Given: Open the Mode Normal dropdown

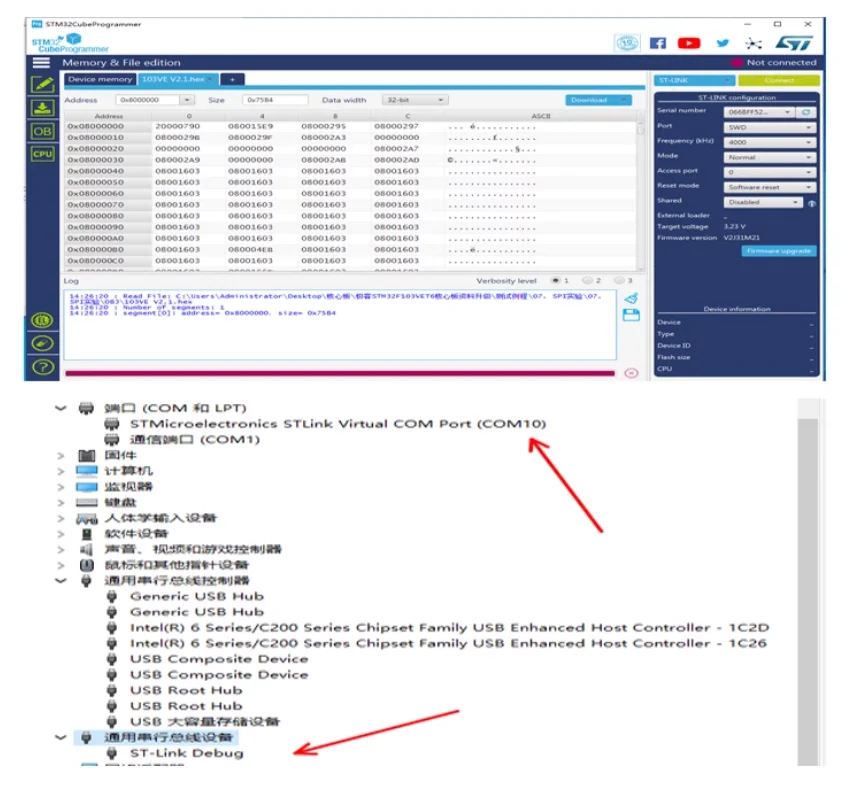Looking at the screenshot, I should coord(770,157).
